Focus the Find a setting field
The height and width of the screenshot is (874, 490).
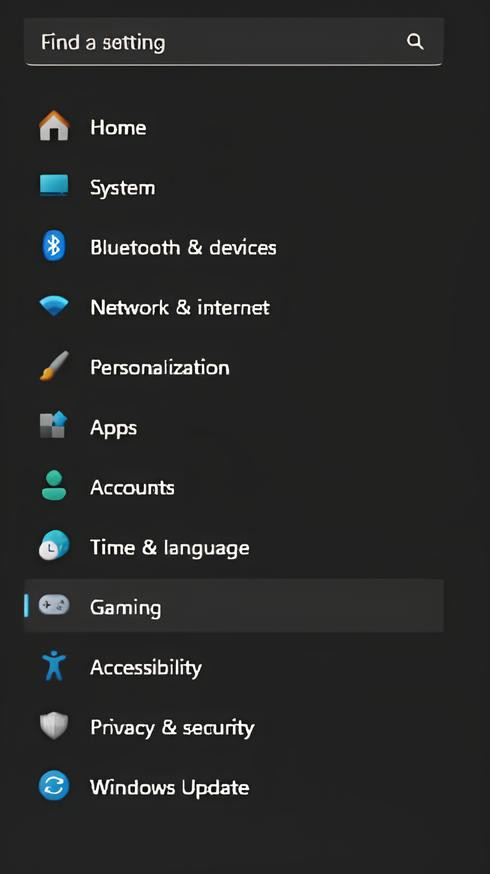[x=234, y=42]
